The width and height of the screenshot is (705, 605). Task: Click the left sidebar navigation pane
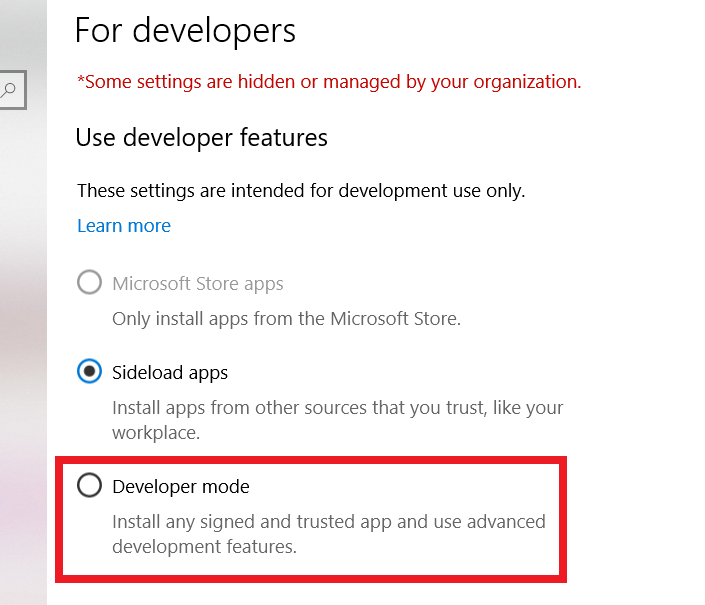pyautogui.click(x=22, y=350)
